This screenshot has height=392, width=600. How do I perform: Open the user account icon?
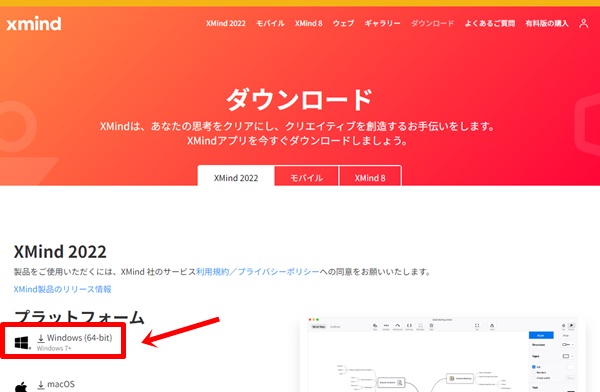tap(584, 23)
